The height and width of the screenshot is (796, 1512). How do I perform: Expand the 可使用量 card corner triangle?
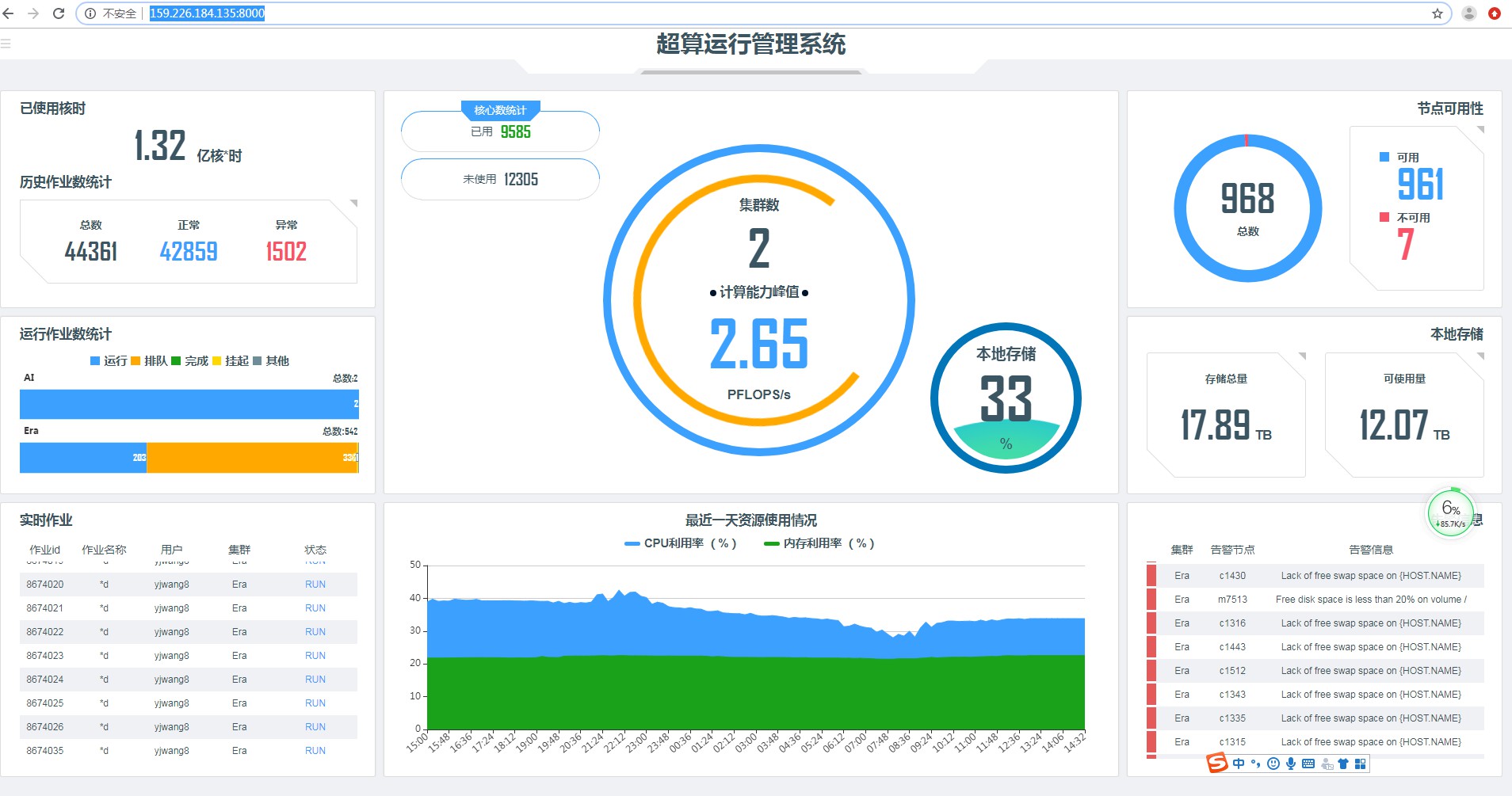(1480, 356)
